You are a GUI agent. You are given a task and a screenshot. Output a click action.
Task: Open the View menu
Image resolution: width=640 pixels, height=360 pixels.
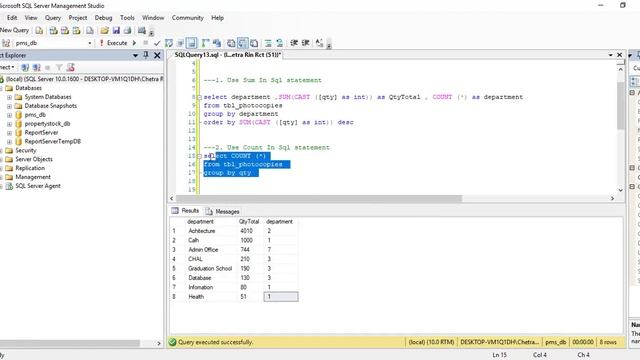[x=31, y=18]
